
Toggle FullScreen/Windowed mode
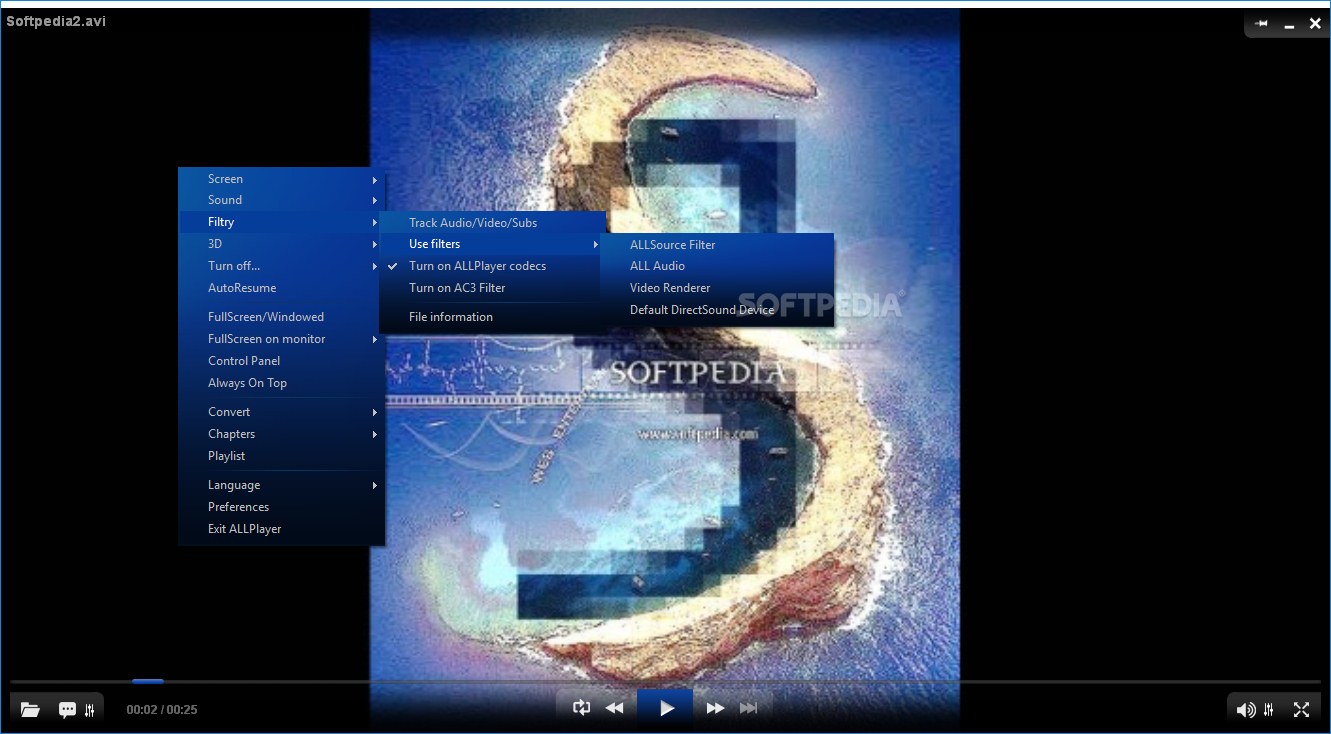[x=281, y=317]
